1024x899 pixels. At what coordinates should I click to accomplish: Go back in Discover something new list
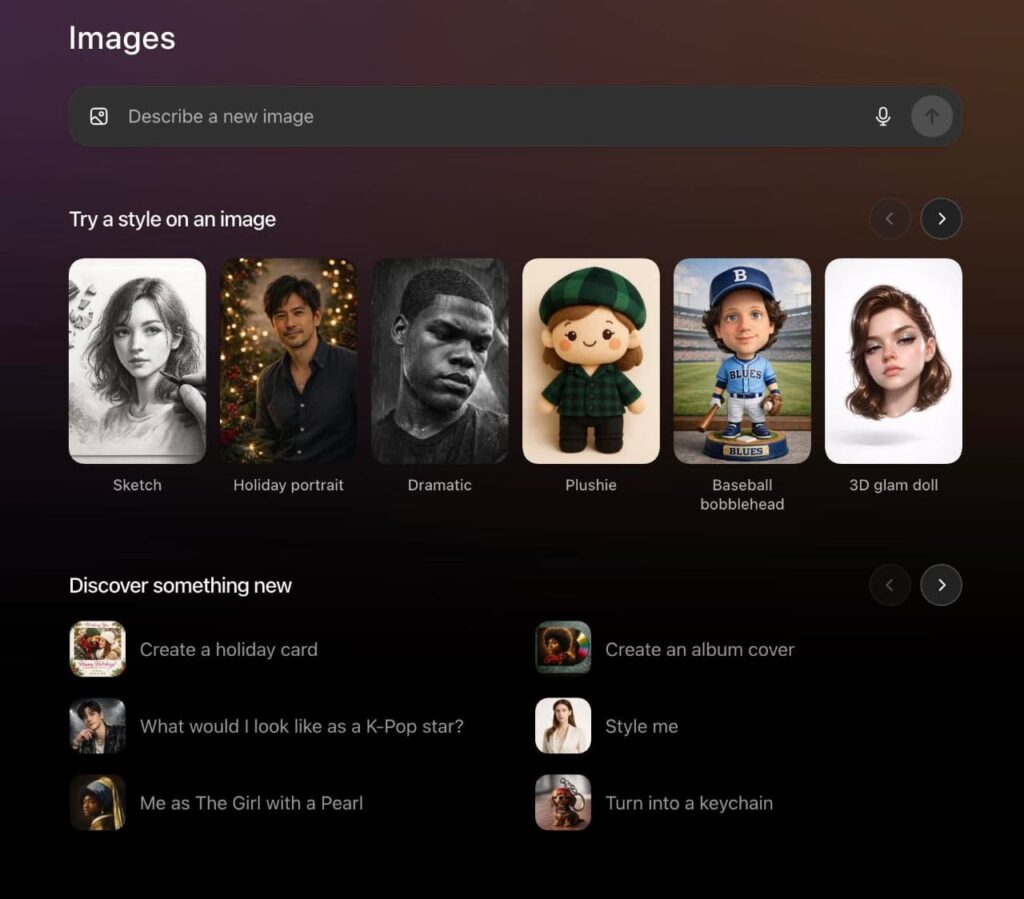click(889, 585)
